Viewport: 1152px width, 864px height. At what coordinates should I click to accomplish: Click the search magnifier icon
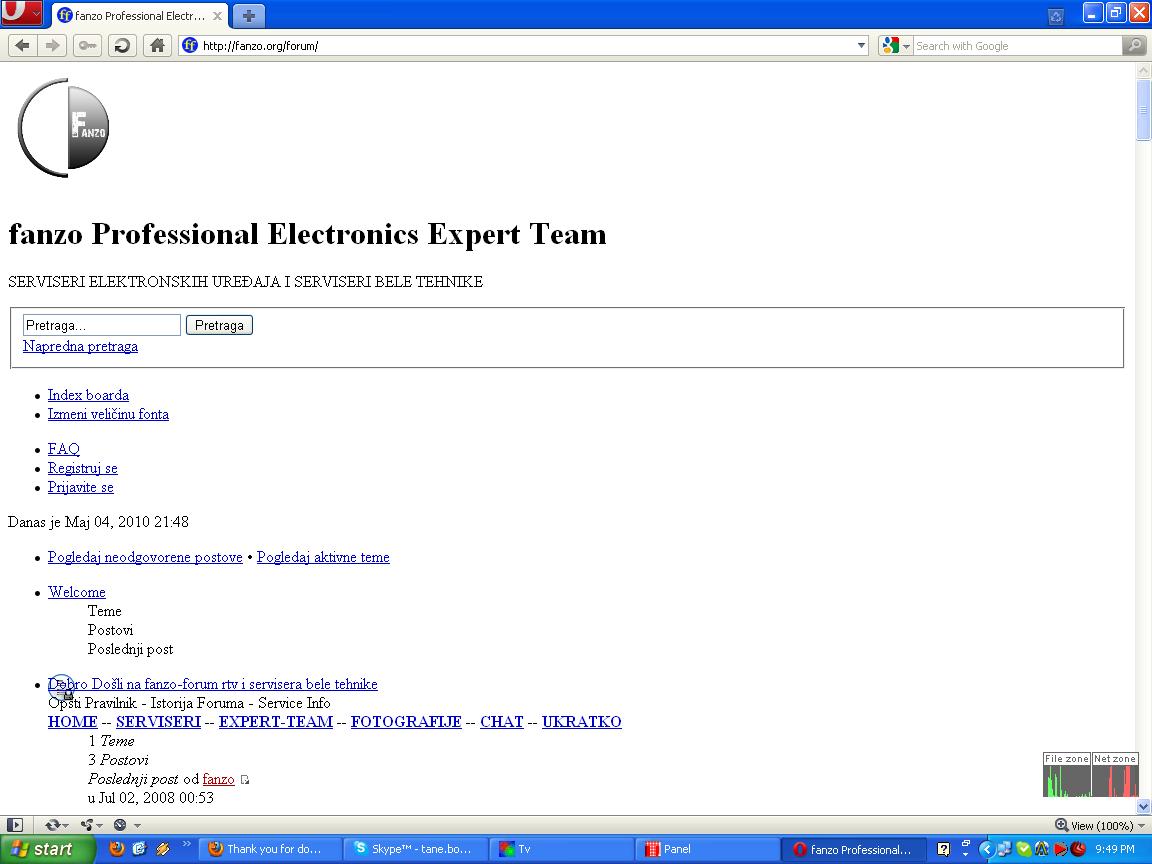tap(1134, 45)
